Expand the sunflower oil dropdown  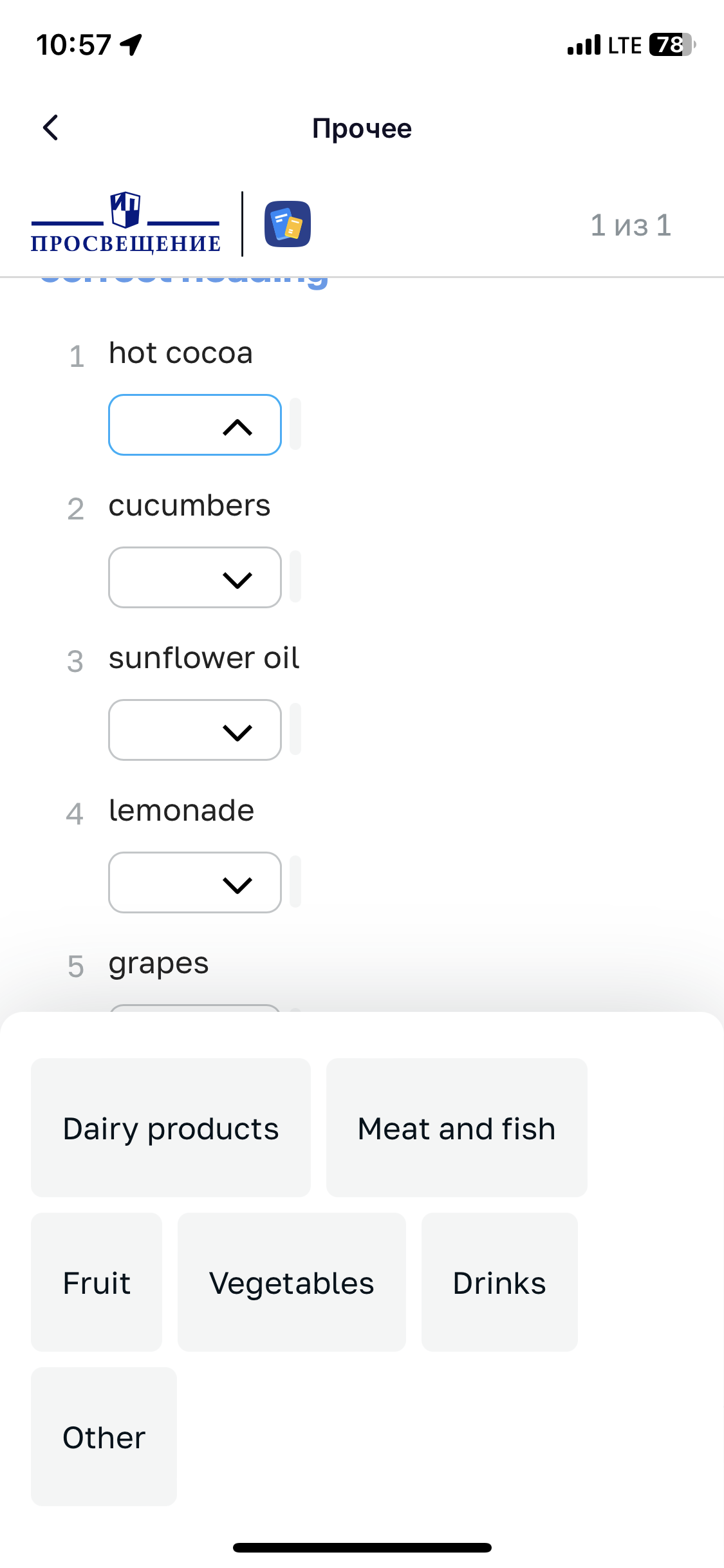(x=195, y=730)
